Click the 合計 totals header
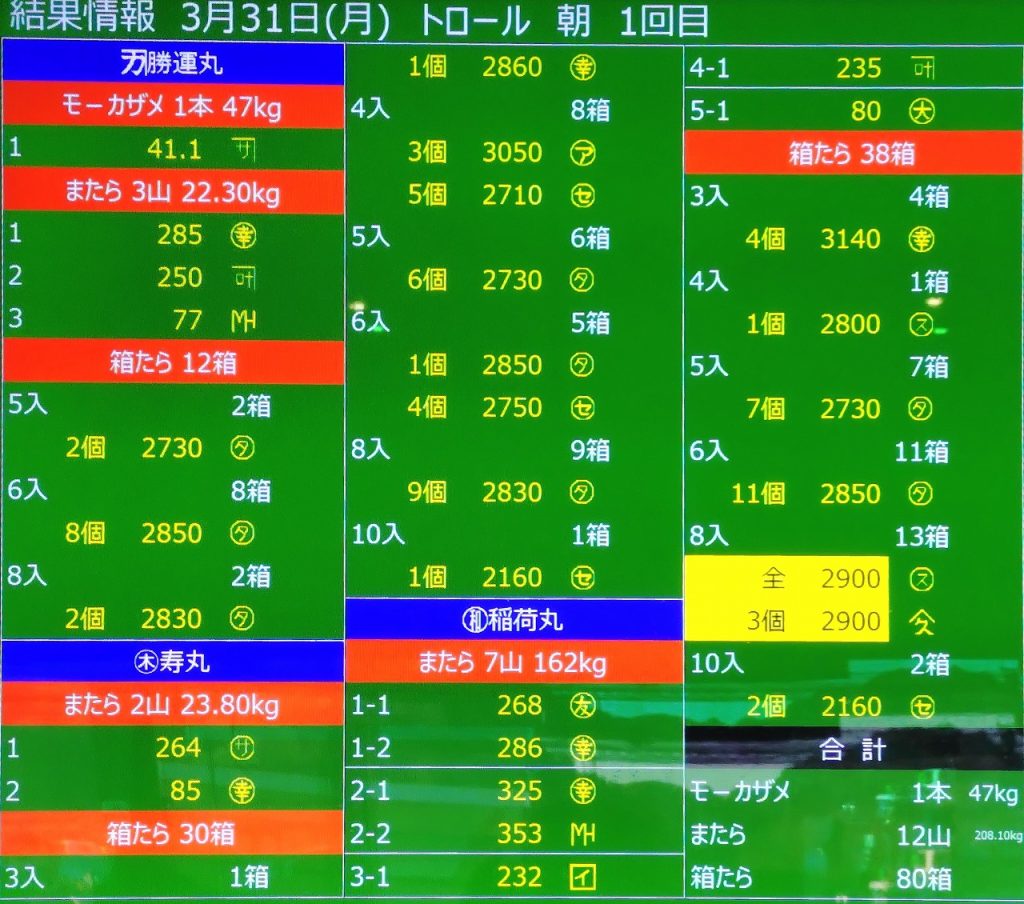This screenshot has height=904, width=1024. point(852,749)
